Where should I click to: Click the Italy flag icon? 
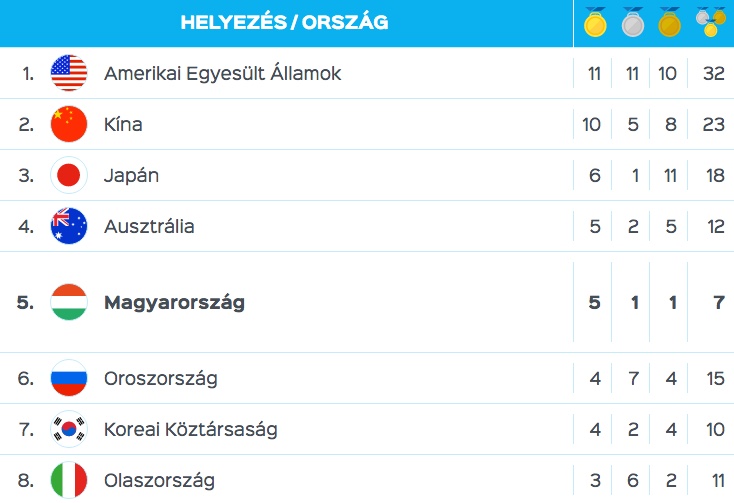tap(69, 480)
